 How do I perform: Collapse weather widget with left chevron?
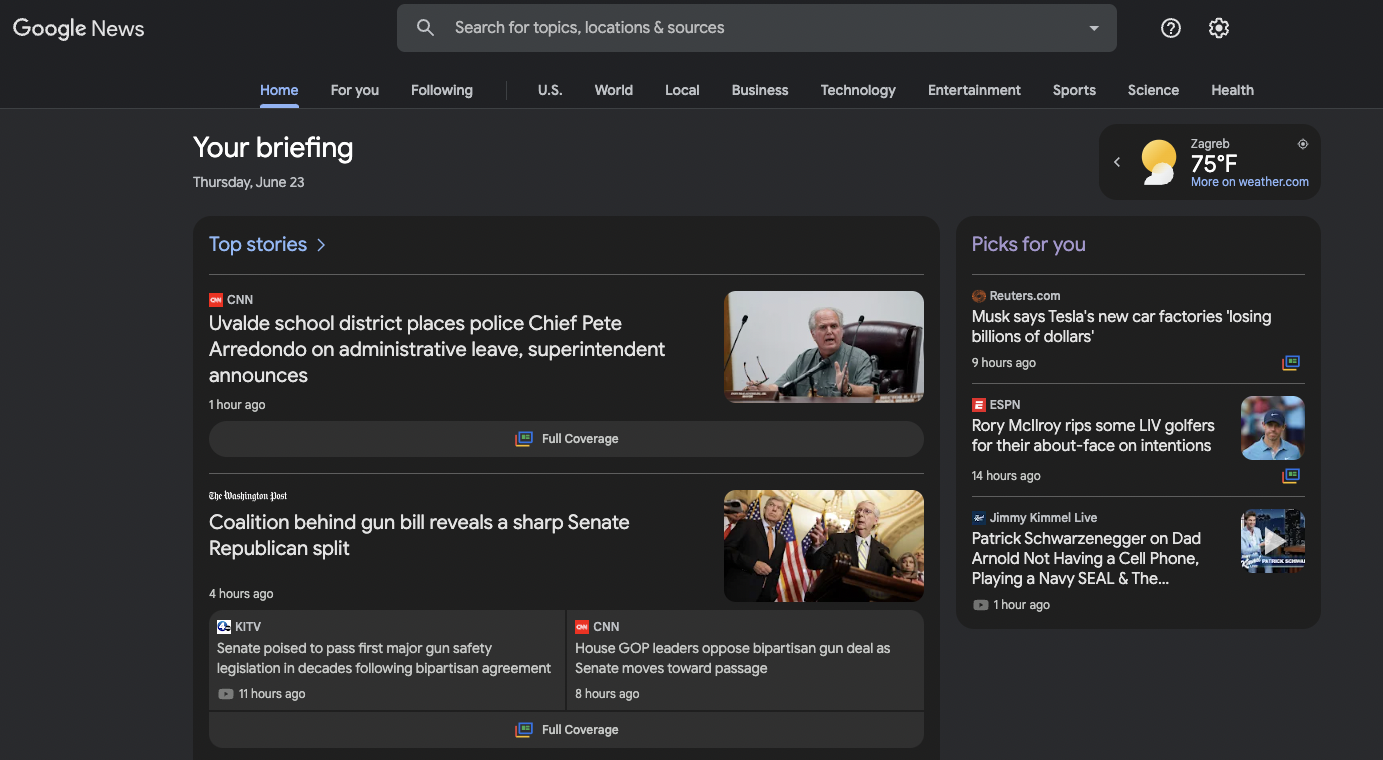(x=1117, y=162)
